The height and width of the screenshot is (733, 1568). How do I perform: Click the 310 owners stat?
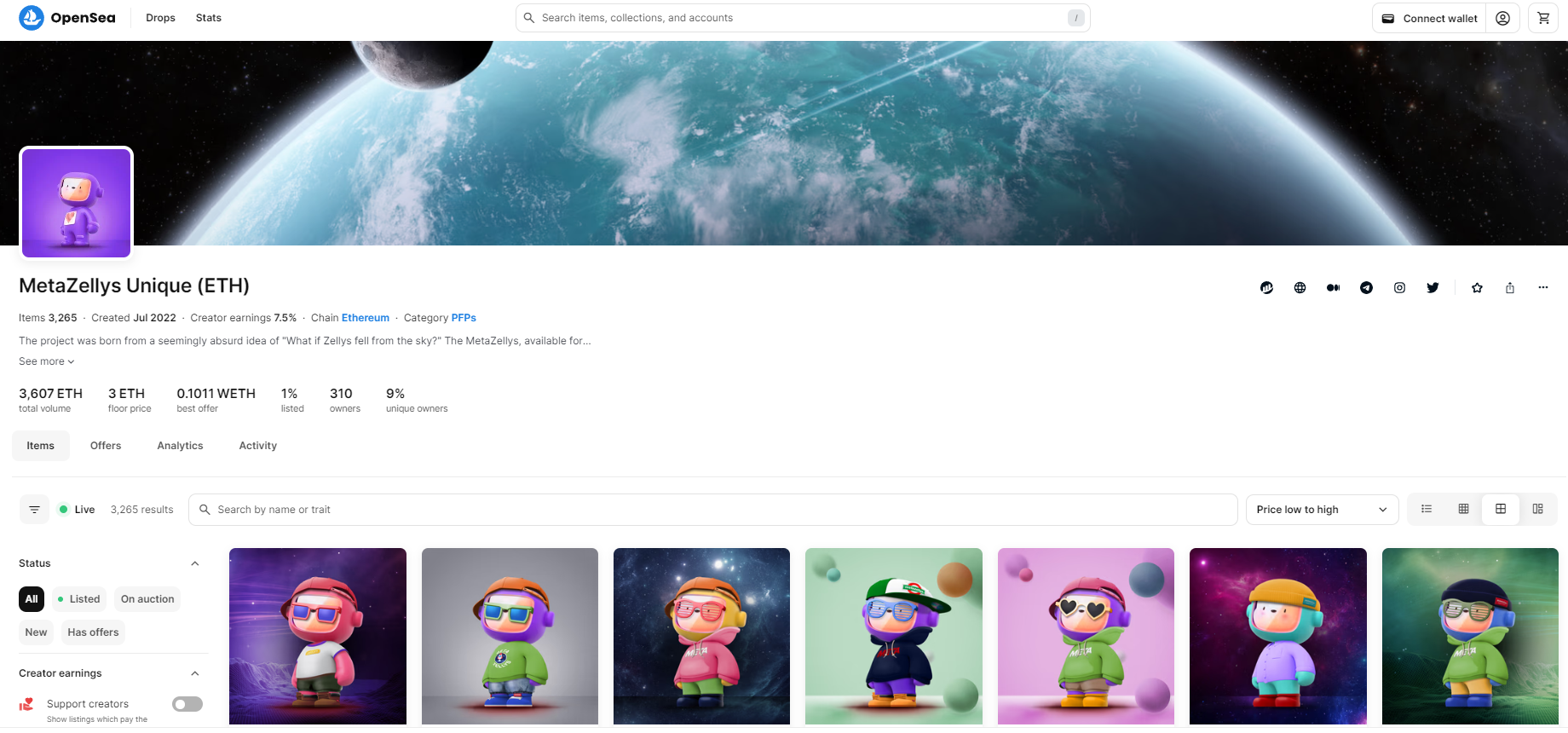[x=344, y=400]
